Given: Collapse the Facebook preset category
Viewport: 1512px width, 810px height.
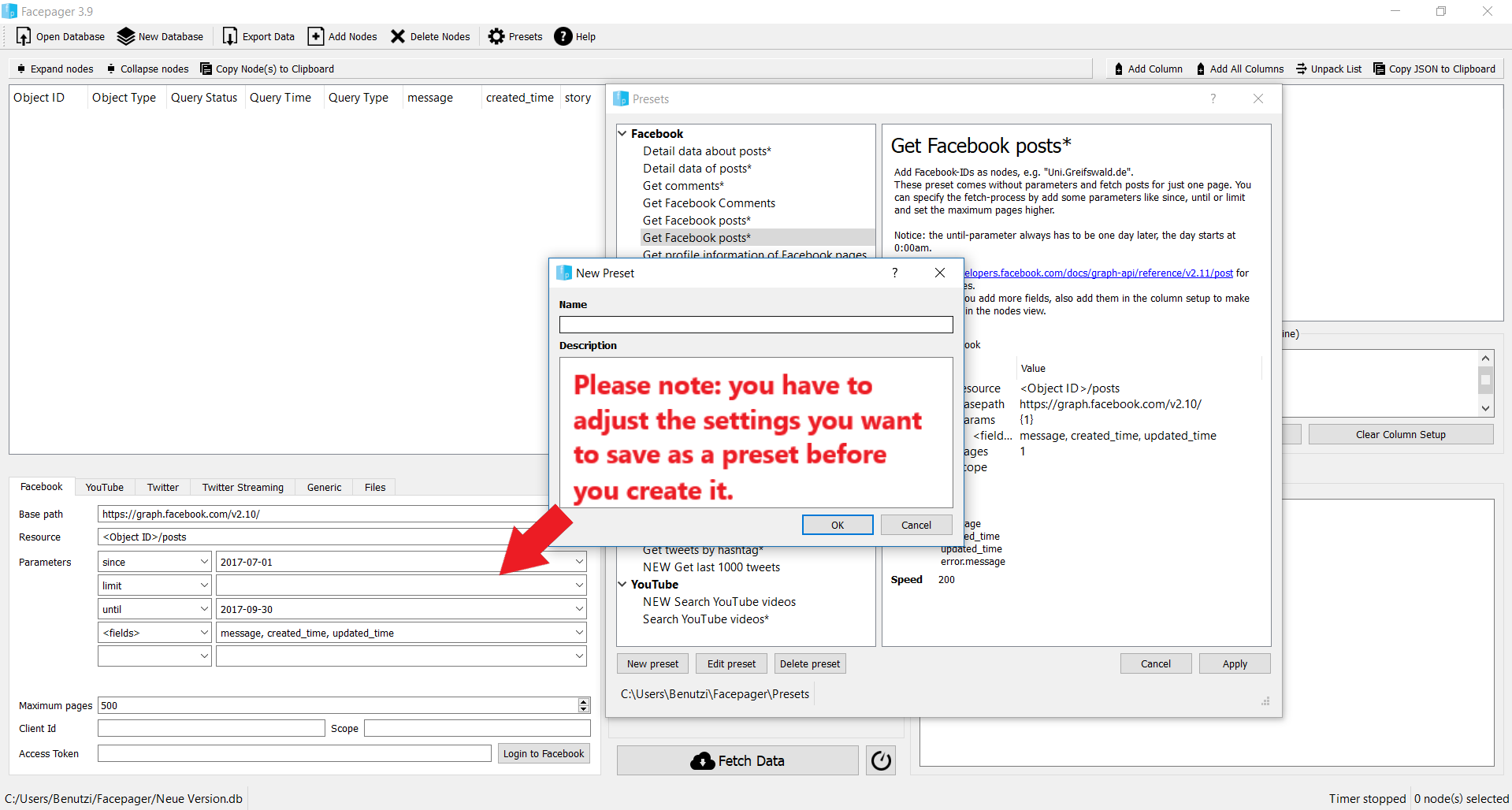Looking at the screenshot, I should click(622, 133).
